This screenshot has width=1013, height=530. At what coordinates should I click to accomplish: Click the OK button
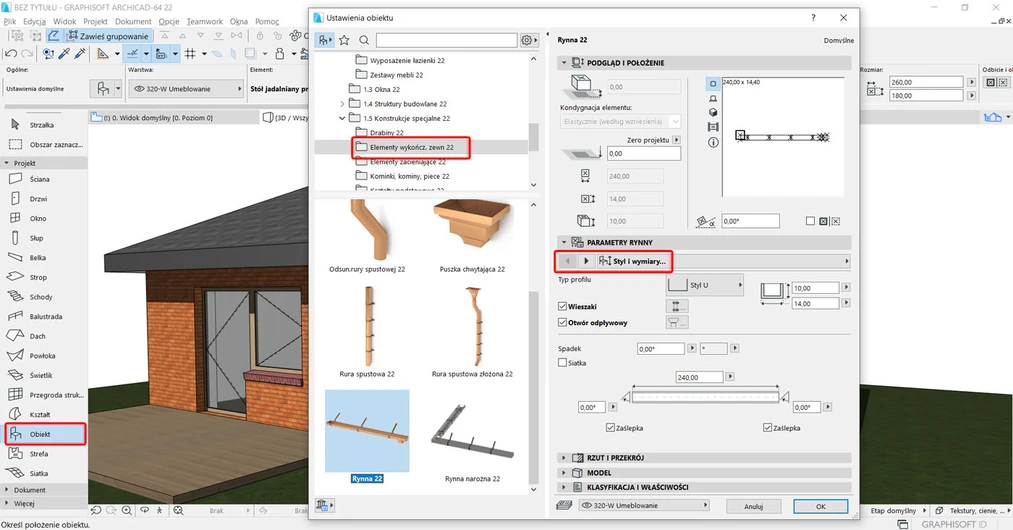820,506
